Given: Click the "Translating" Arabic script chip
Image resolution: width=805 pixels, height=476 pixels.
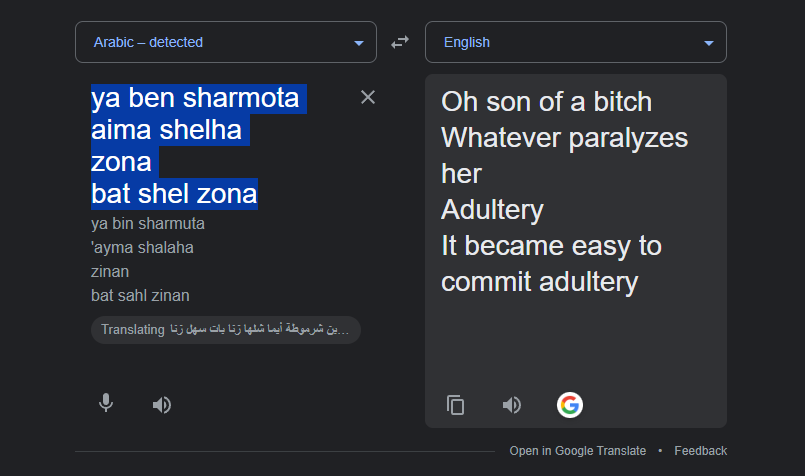Looking at the screenshot, I should pyautogui.click(x=225, y=330).
